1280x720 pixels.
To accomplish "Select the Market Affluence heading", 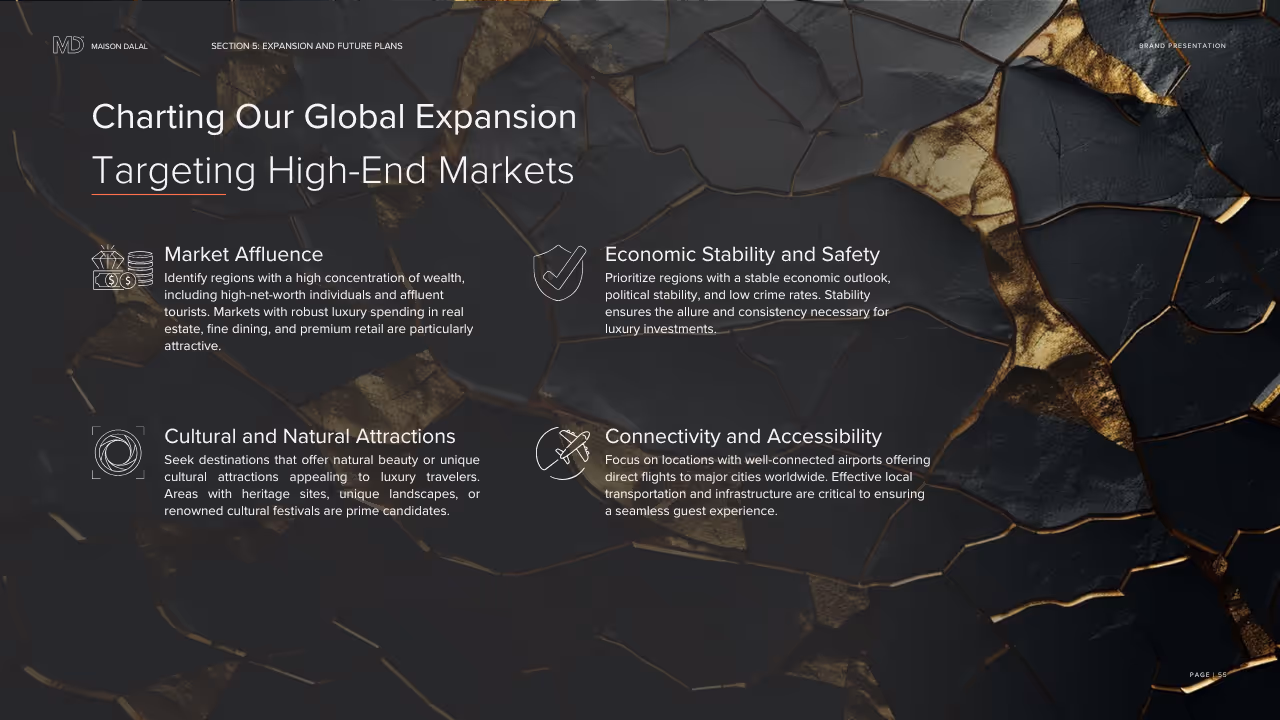I will [243, 254].
